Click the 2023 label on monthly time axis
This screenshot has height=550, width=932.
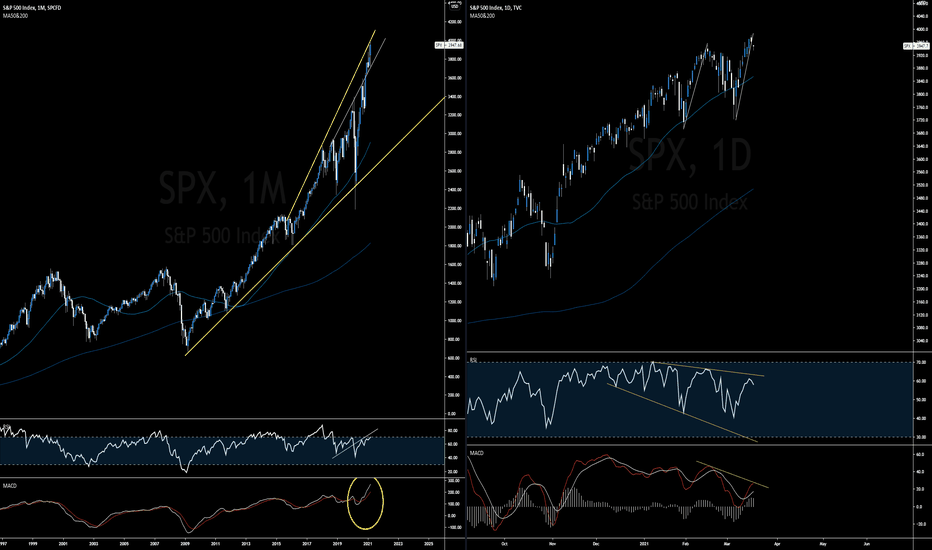(398, 543)
